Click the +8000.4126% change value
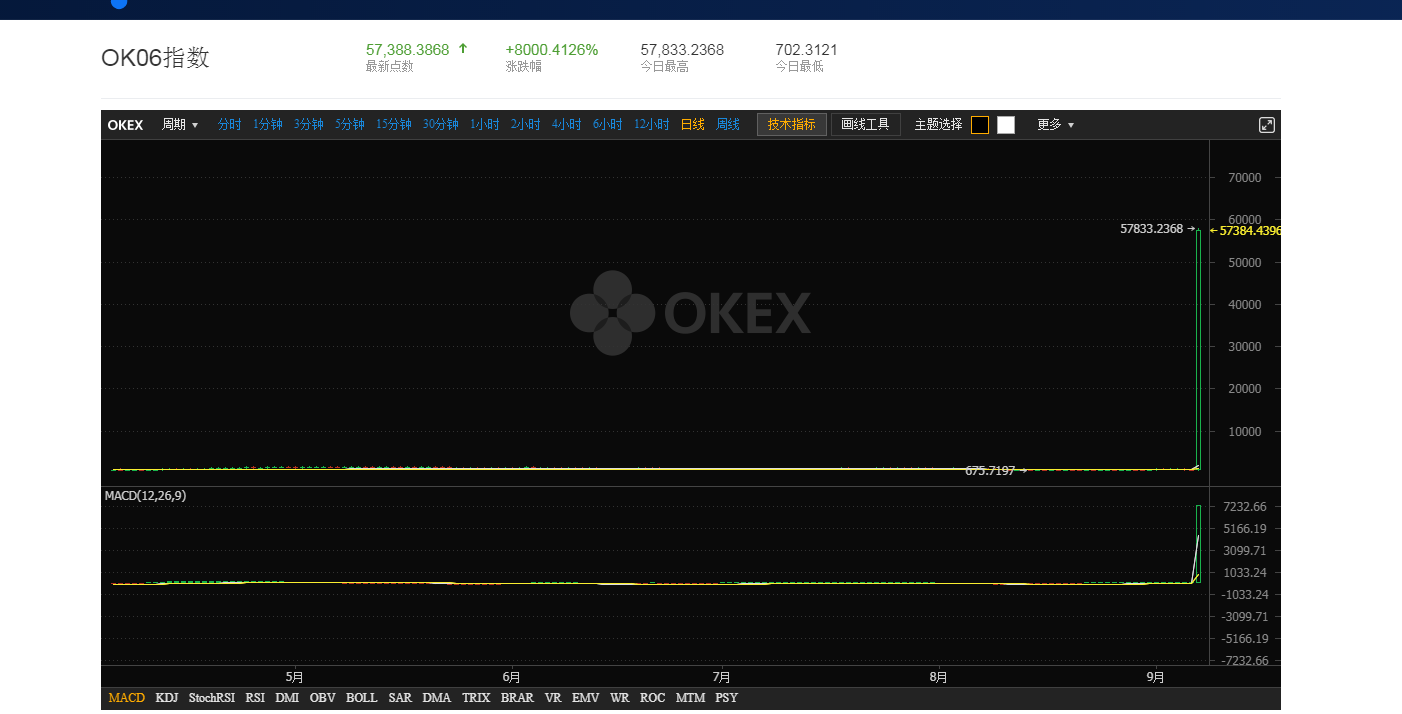Screen dimensions: 1402x714 point(552,49)
